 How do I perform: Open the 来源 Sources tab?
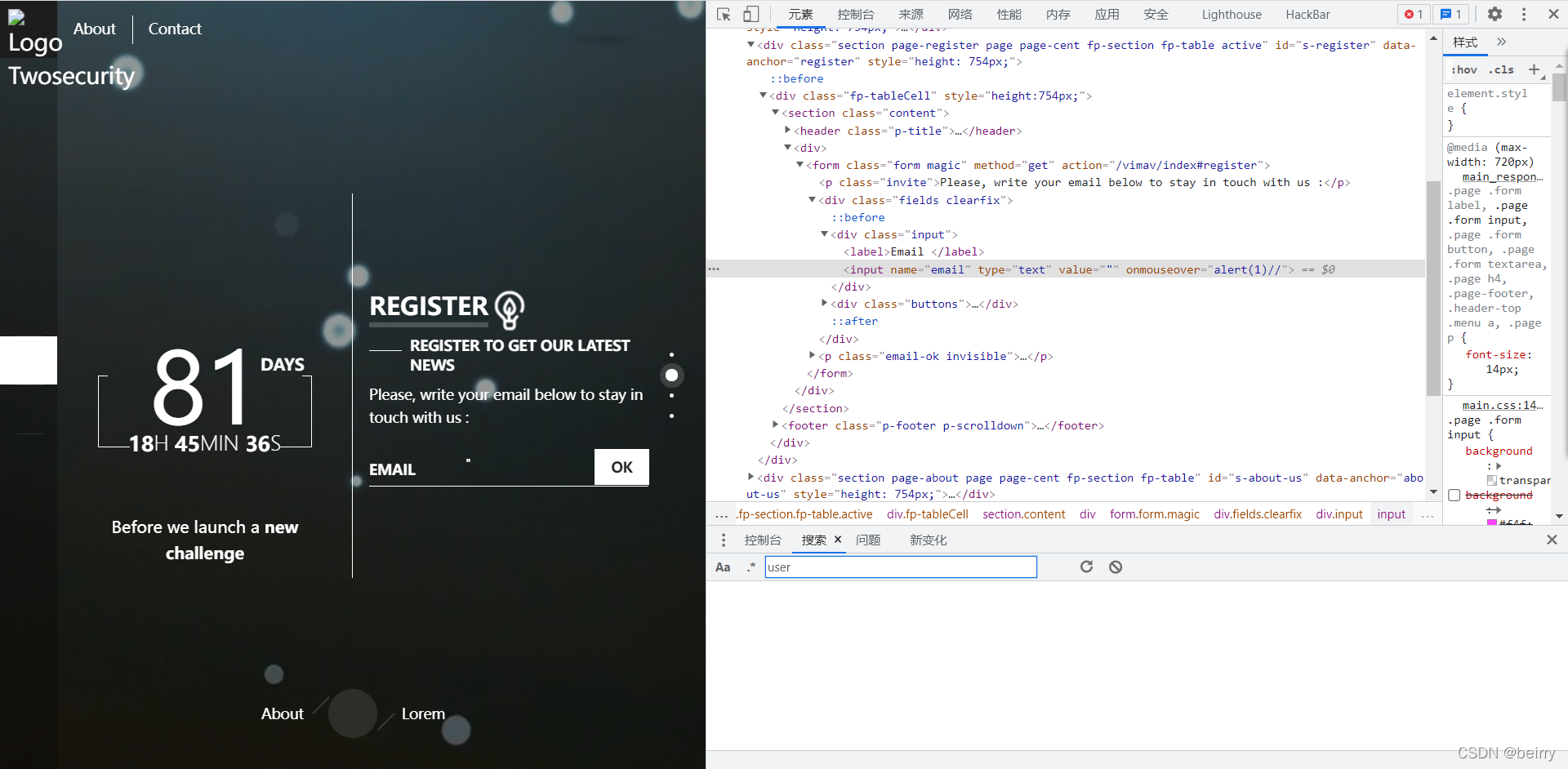(x=911, y=15)
